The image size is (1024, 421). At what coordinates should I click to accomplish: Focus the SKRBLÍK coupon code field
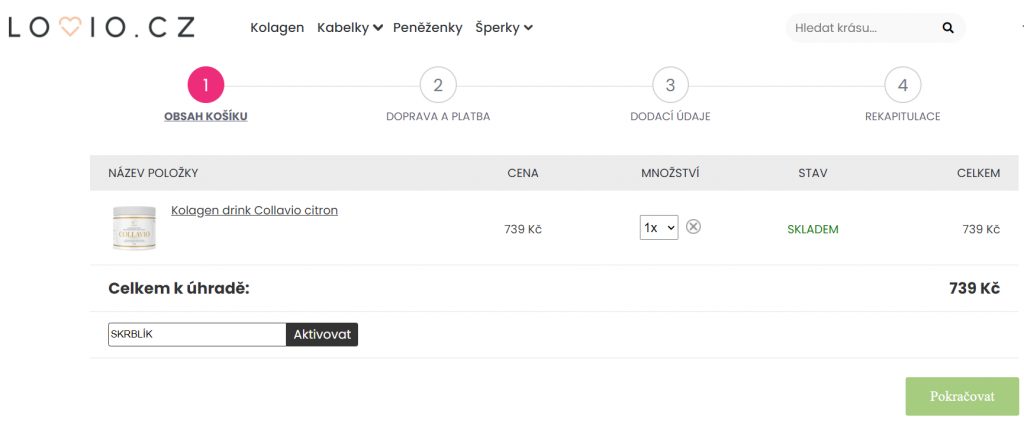click(197, 335)
